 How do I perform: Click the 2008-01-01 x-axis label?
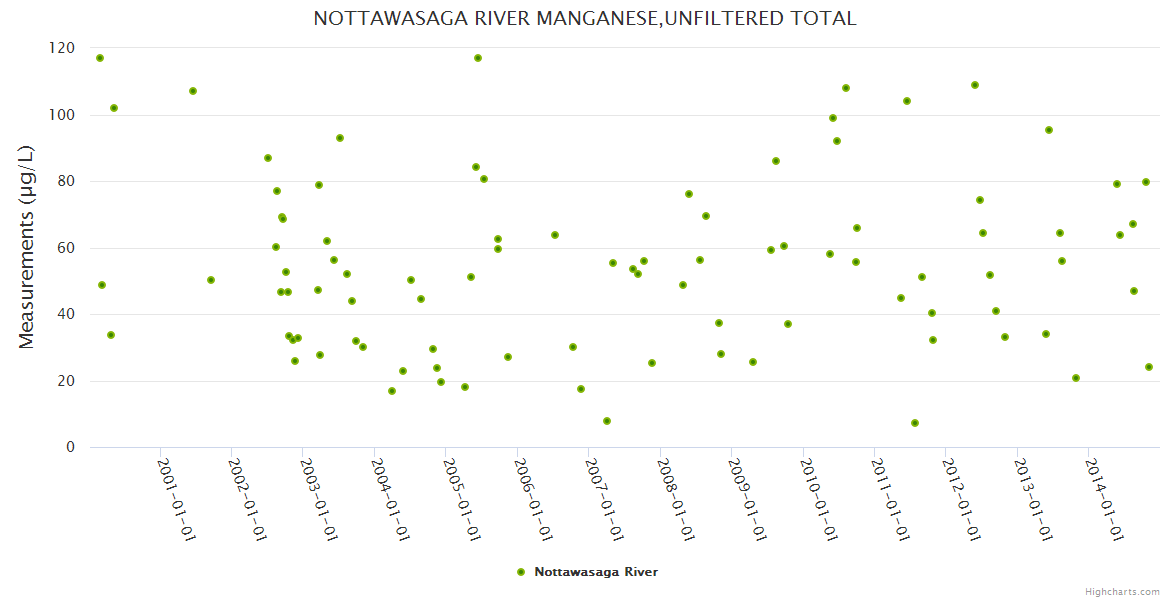click(x=675, y=499)
